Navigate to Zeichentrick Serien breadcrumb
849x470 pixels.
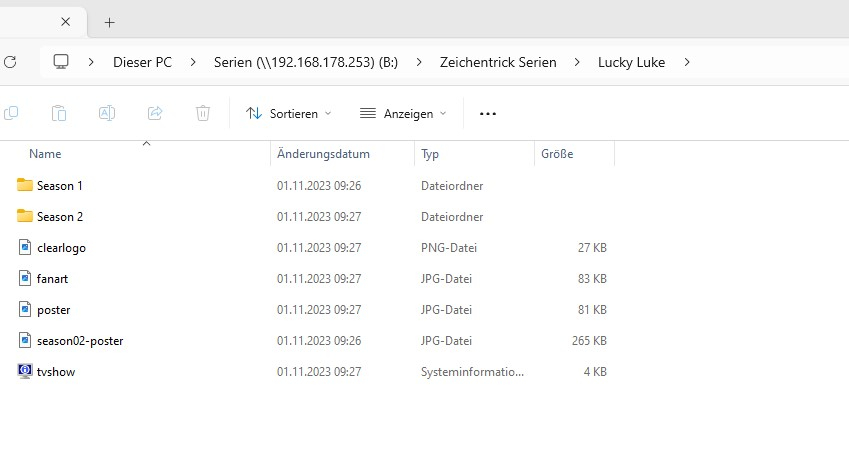(498, 62)
